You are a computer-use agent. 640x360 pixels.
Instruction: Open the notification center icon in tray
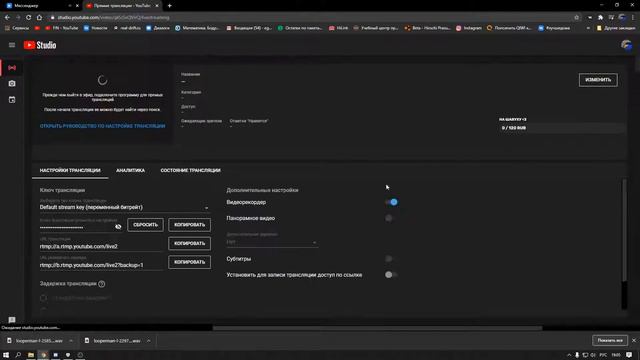click(x=629, y=355)
